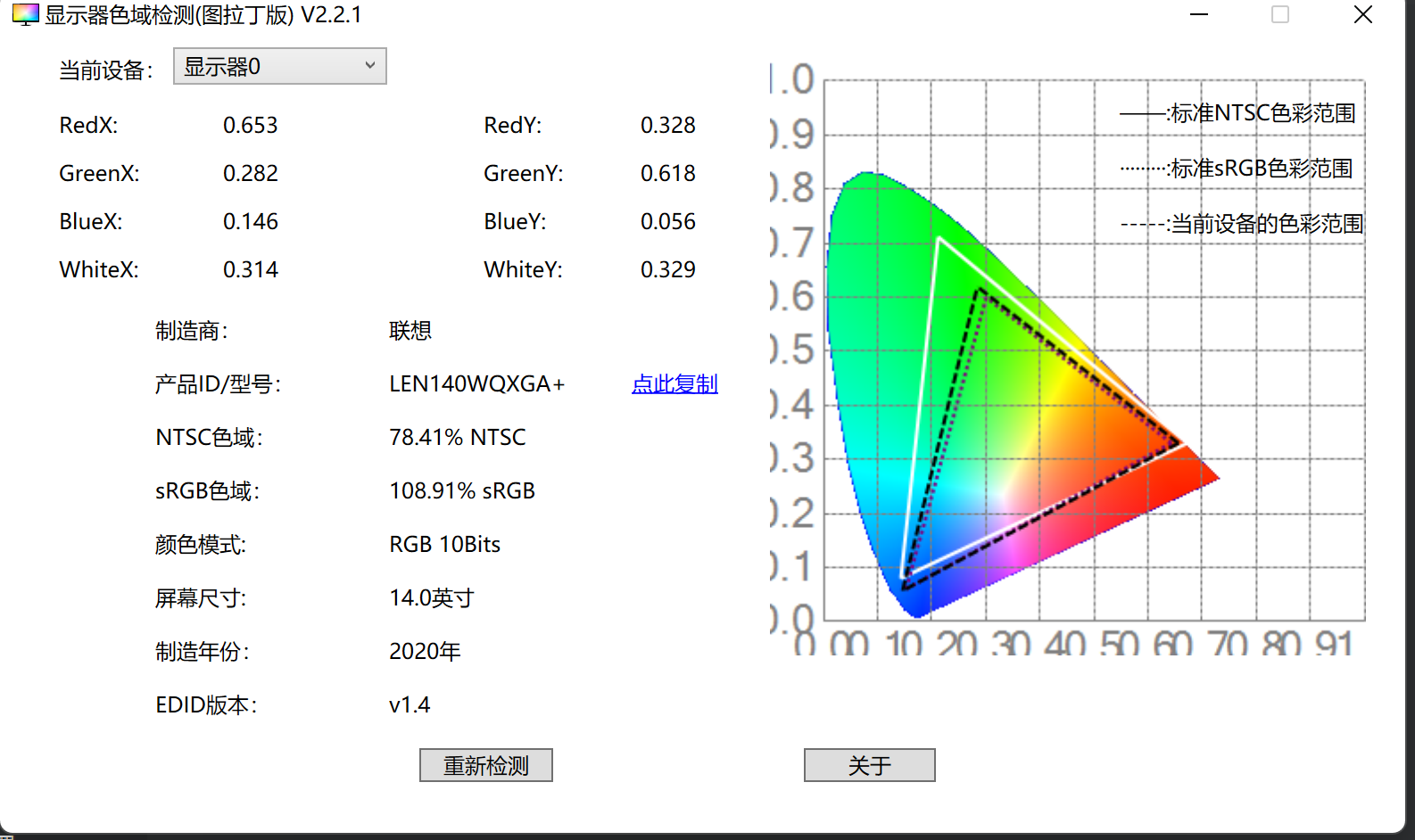
Task: Click the 制造年份 label
Action: [203, 652]
